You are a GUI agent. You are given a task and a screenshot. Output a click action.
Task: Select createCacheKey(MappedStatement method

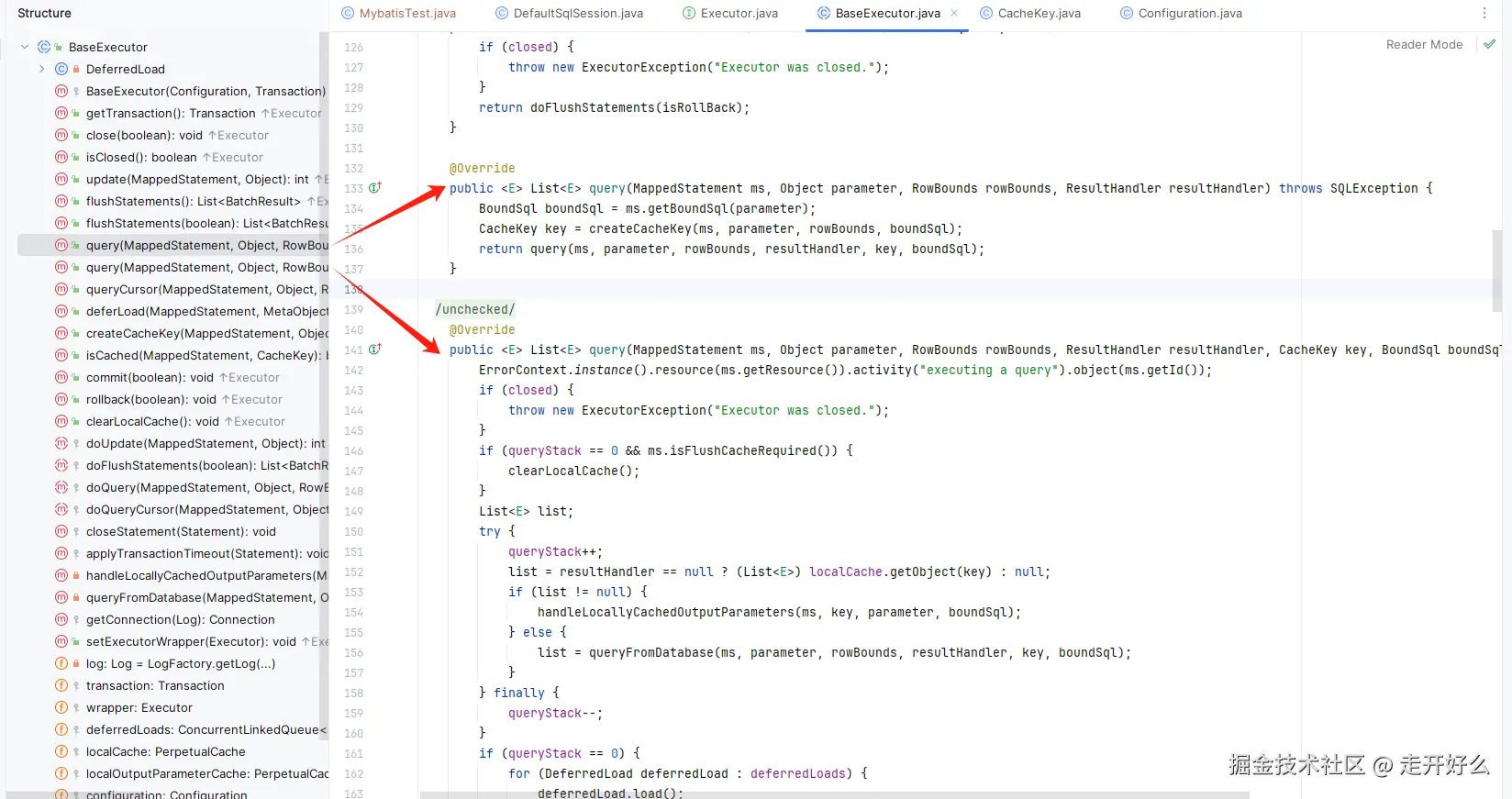tap(206, 333)
